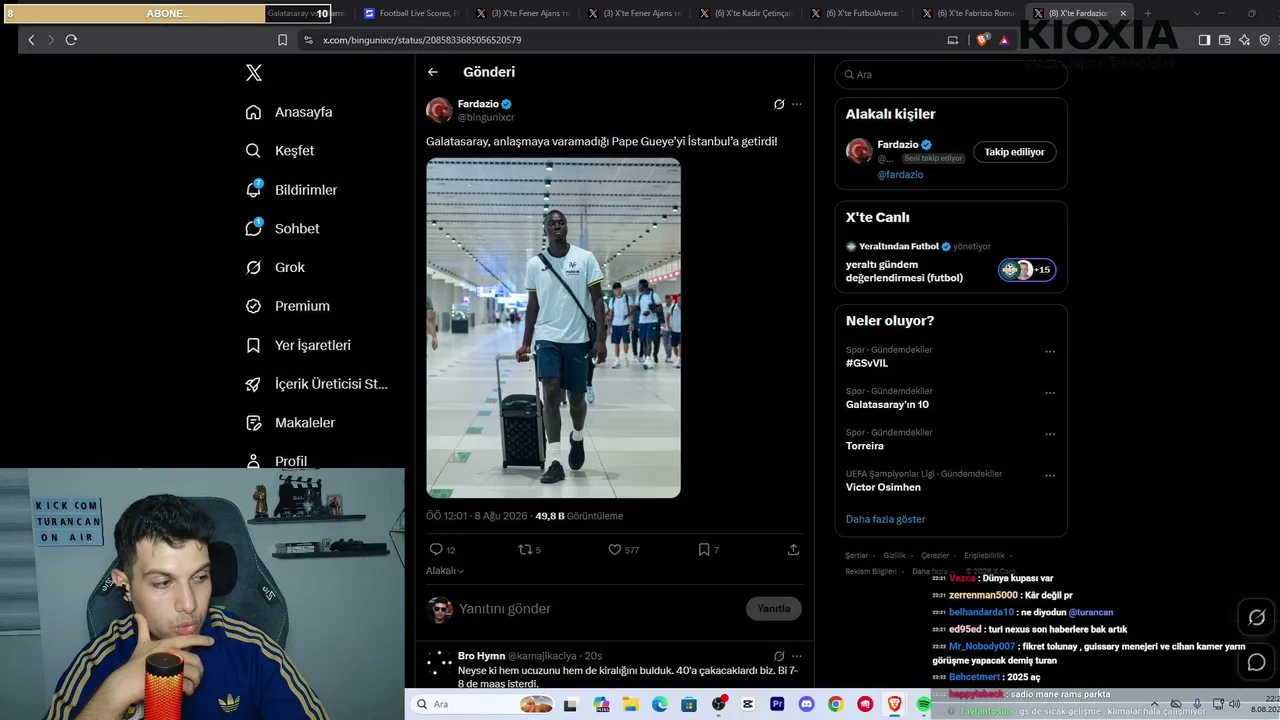Switch to X'te FutbolArena tab
Screen dimensions: 1280x720
(x=856, y=14)
